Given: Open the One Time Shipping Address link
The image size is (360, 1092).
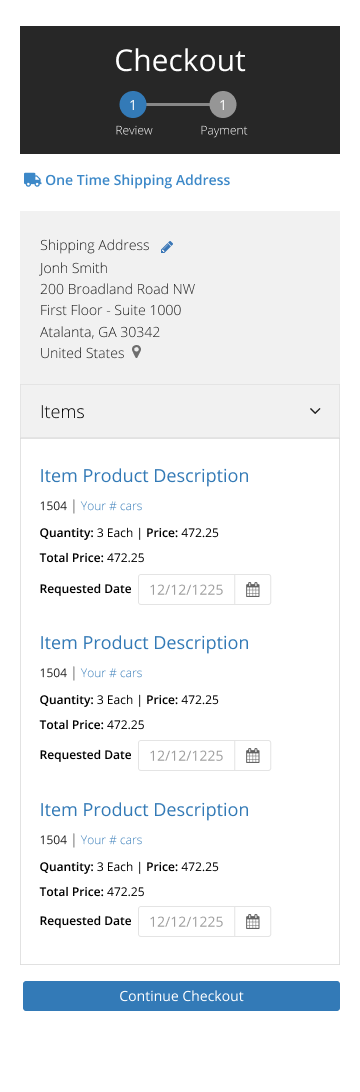Looking at the screenshot, I should pyautogui.click(x=137, y=180).
